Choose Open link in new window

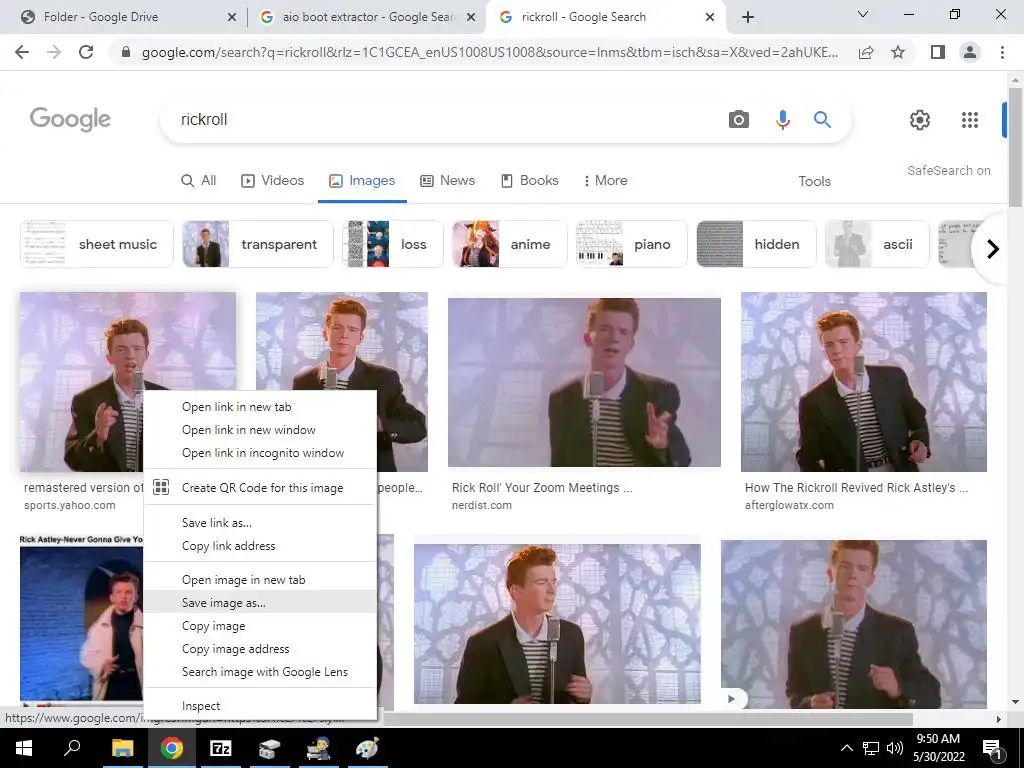coord(260,430)
